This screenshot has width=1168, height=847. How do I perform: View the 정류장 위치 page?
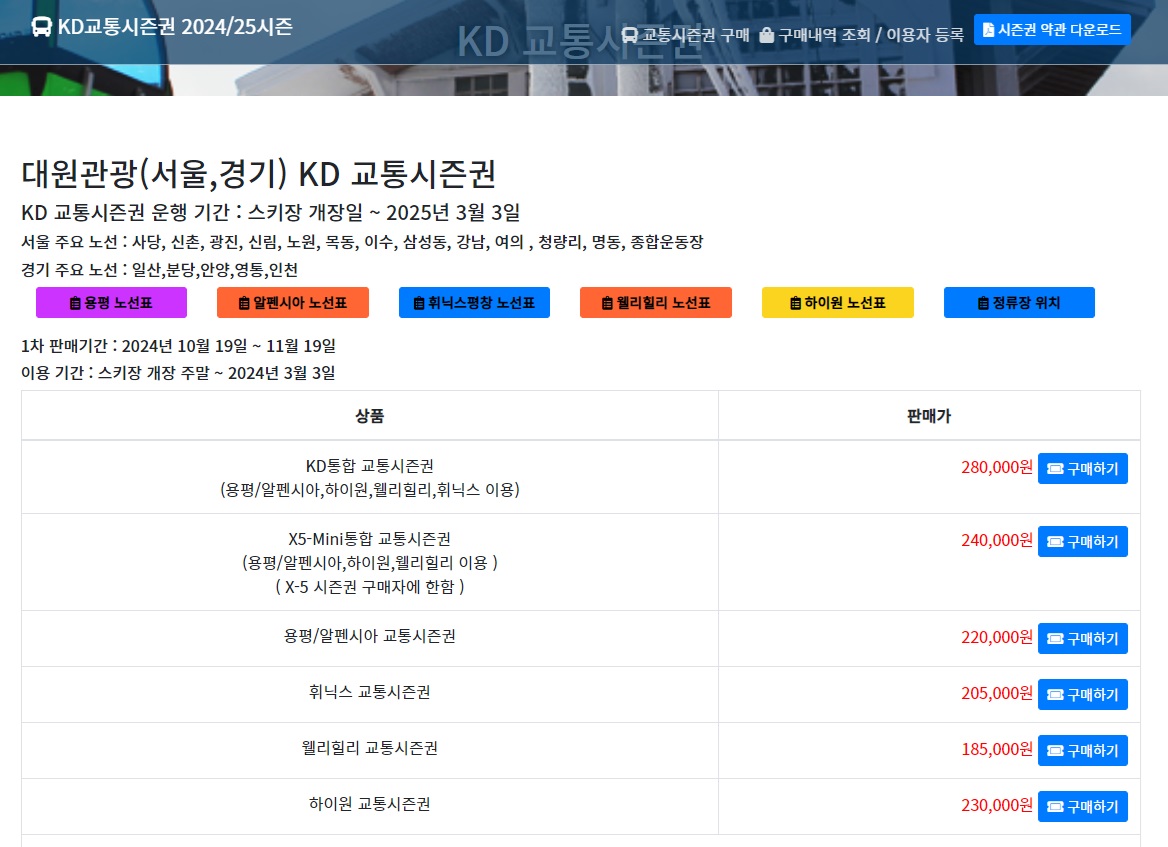1019,302
